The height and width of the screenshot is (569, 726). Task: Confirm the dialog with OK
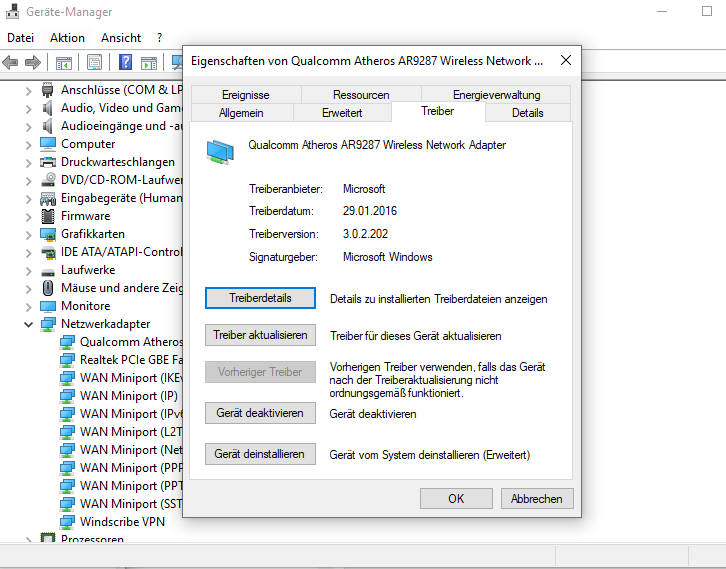click(456, 499)
